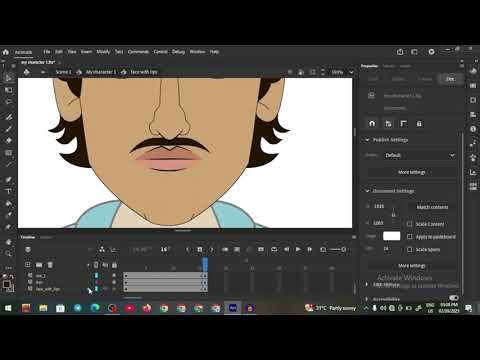This screenshot has height=360, width=480.
Task: Select the Text tool in the toolbar
Action: click(8, 191)
